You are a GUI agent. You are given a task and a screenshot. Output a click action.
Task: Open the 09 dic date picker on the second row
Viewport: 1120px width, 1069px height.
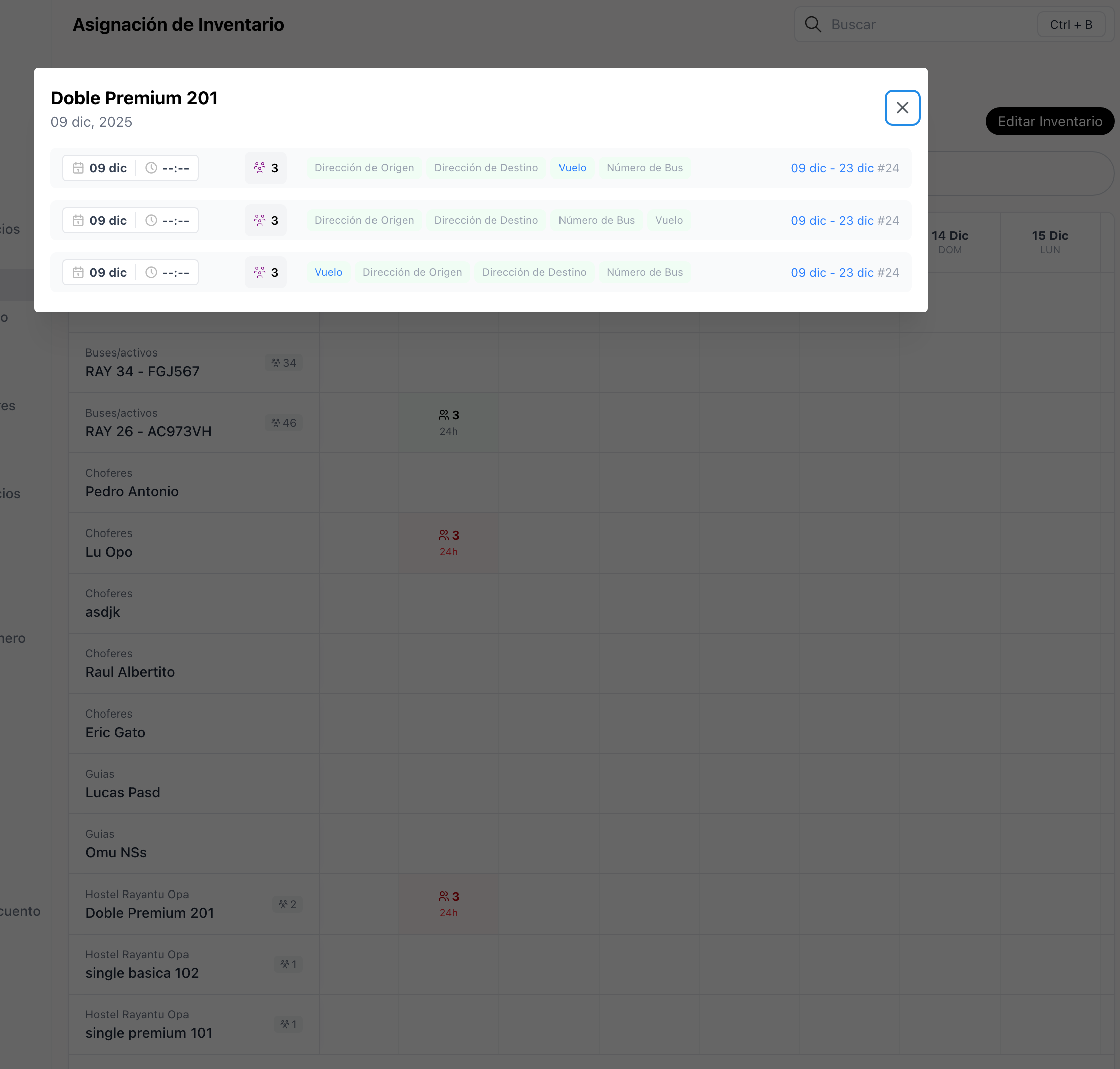pyautogui.click(x=107, y=220)
